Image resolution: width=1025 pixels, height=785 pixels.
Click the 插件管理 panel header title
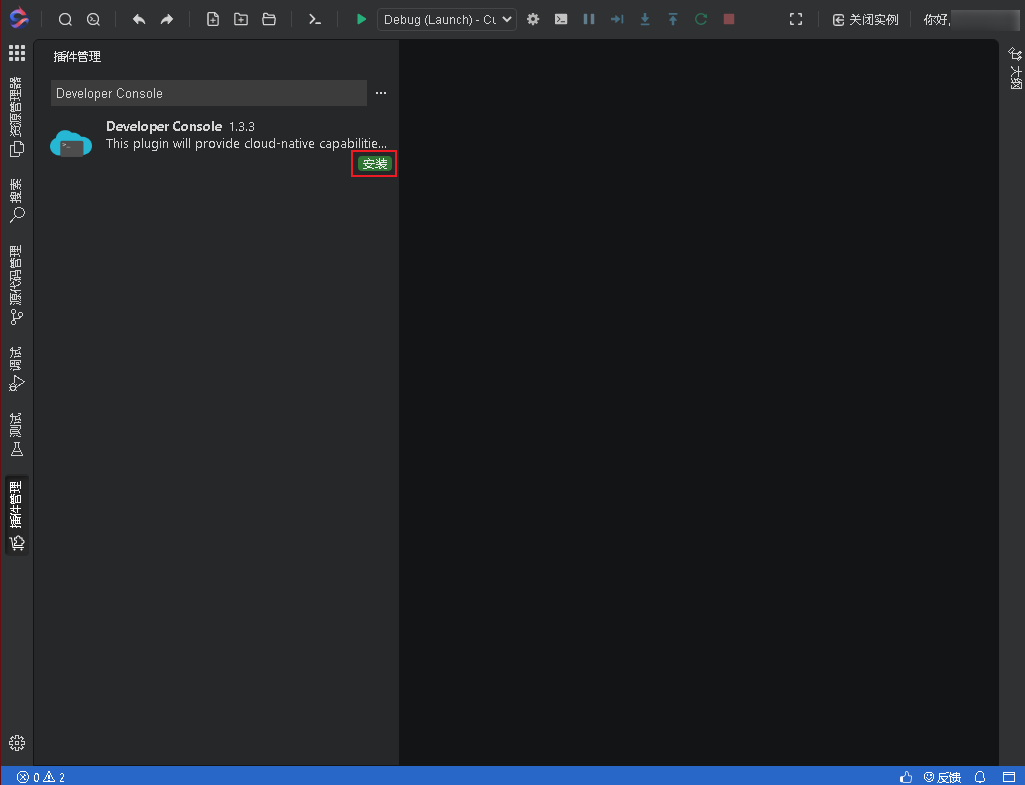(77, 57)
